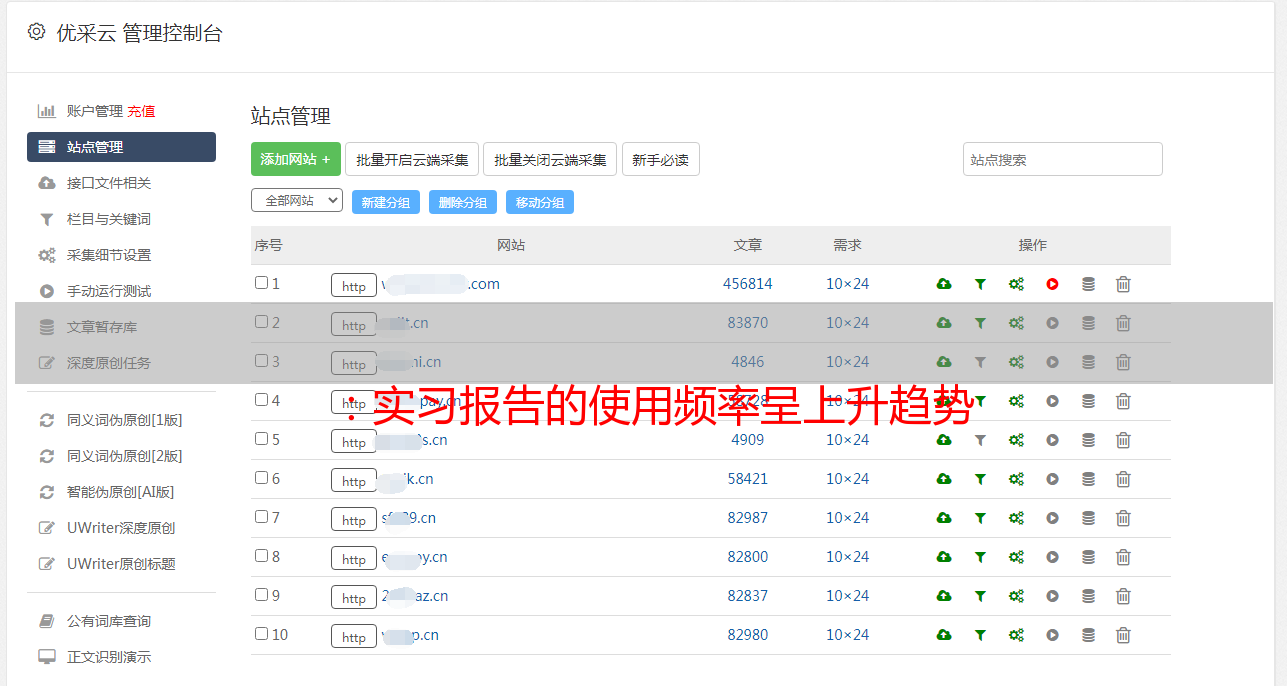Open the article count 456814
This screenshot has height=686, width=1287.
click(x=748, y=284)
